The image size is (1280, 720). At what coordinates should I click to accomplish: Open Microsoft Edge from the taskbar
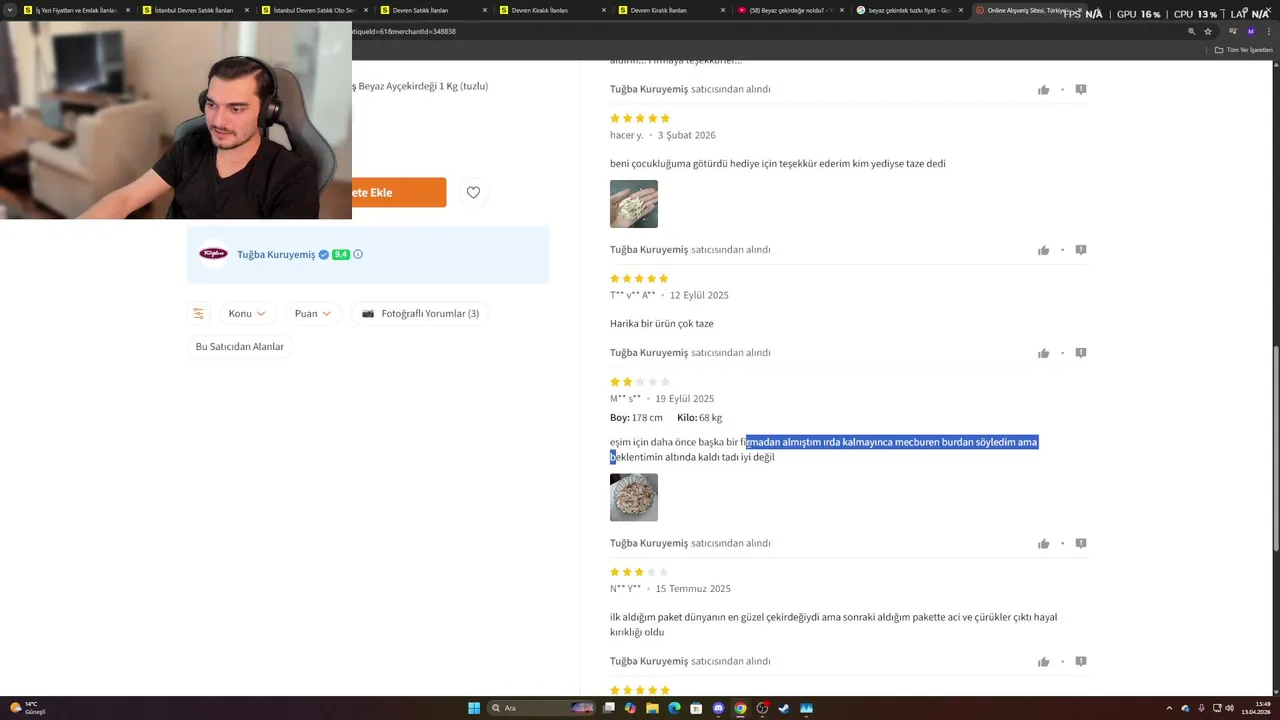coord(674,708)
